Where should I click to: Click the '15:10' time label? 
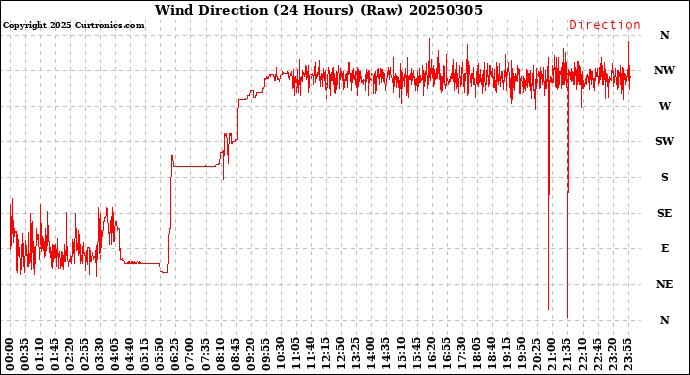pos(401,354)
